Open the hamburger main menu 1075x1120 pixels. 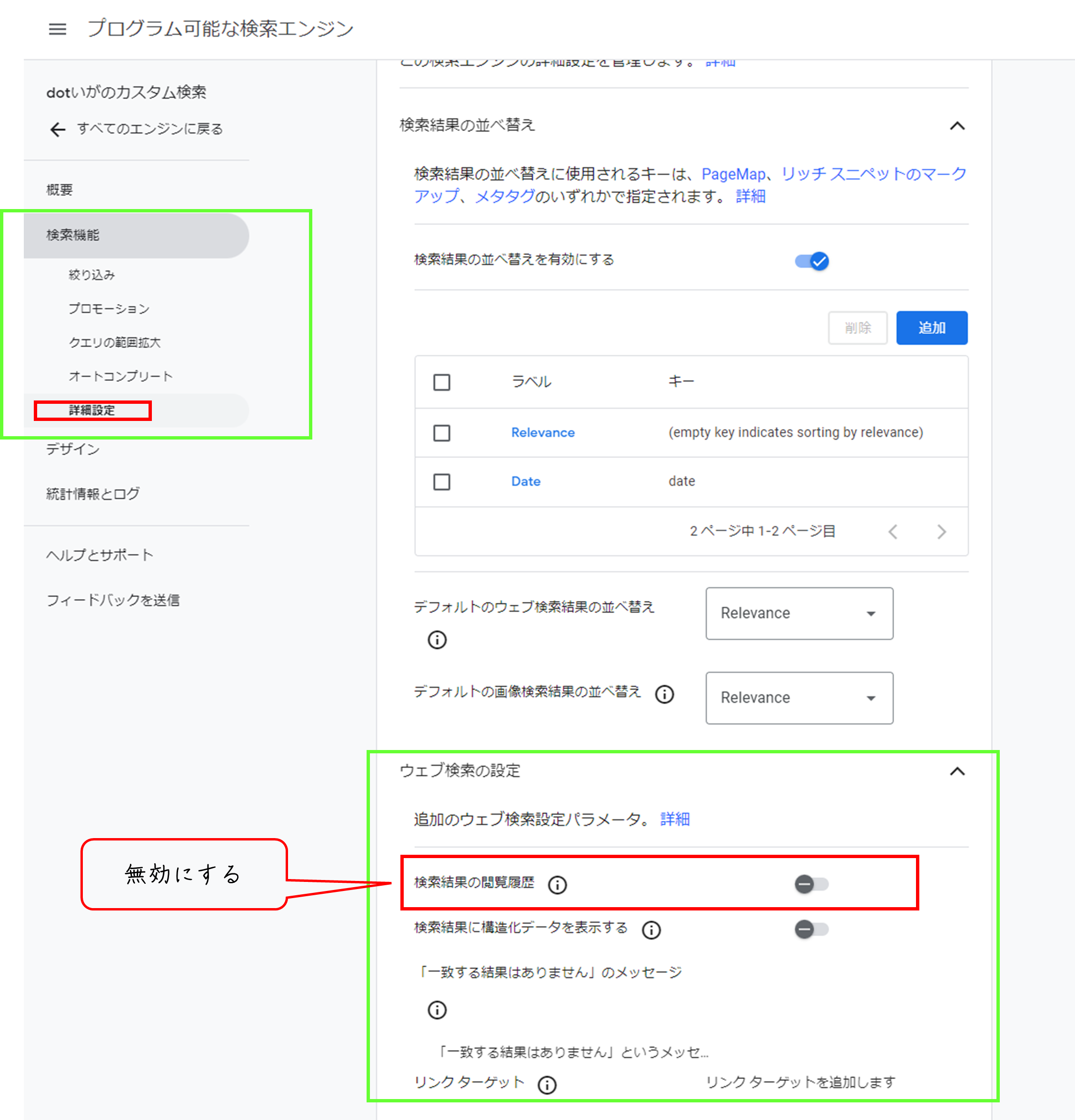(57, 29)
